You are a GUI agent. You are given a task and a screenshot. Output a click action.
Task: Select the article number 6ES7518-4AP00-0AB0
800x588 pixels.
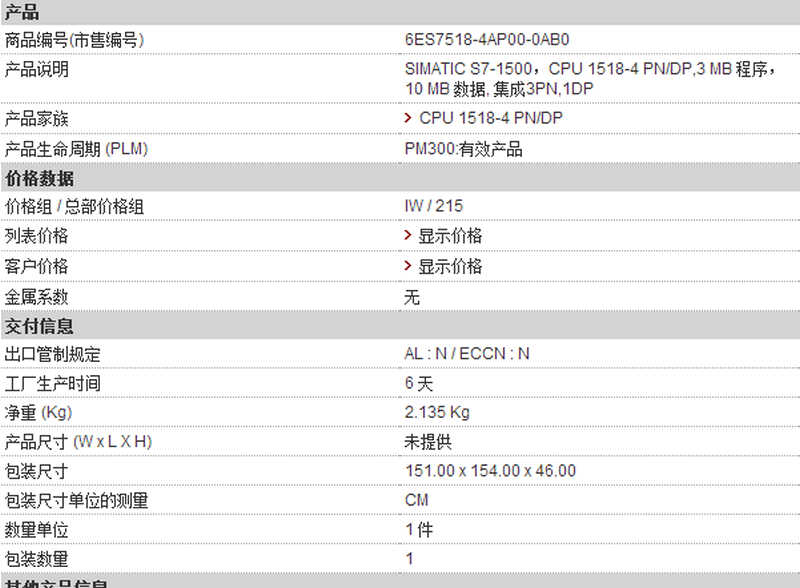(487, 40)
